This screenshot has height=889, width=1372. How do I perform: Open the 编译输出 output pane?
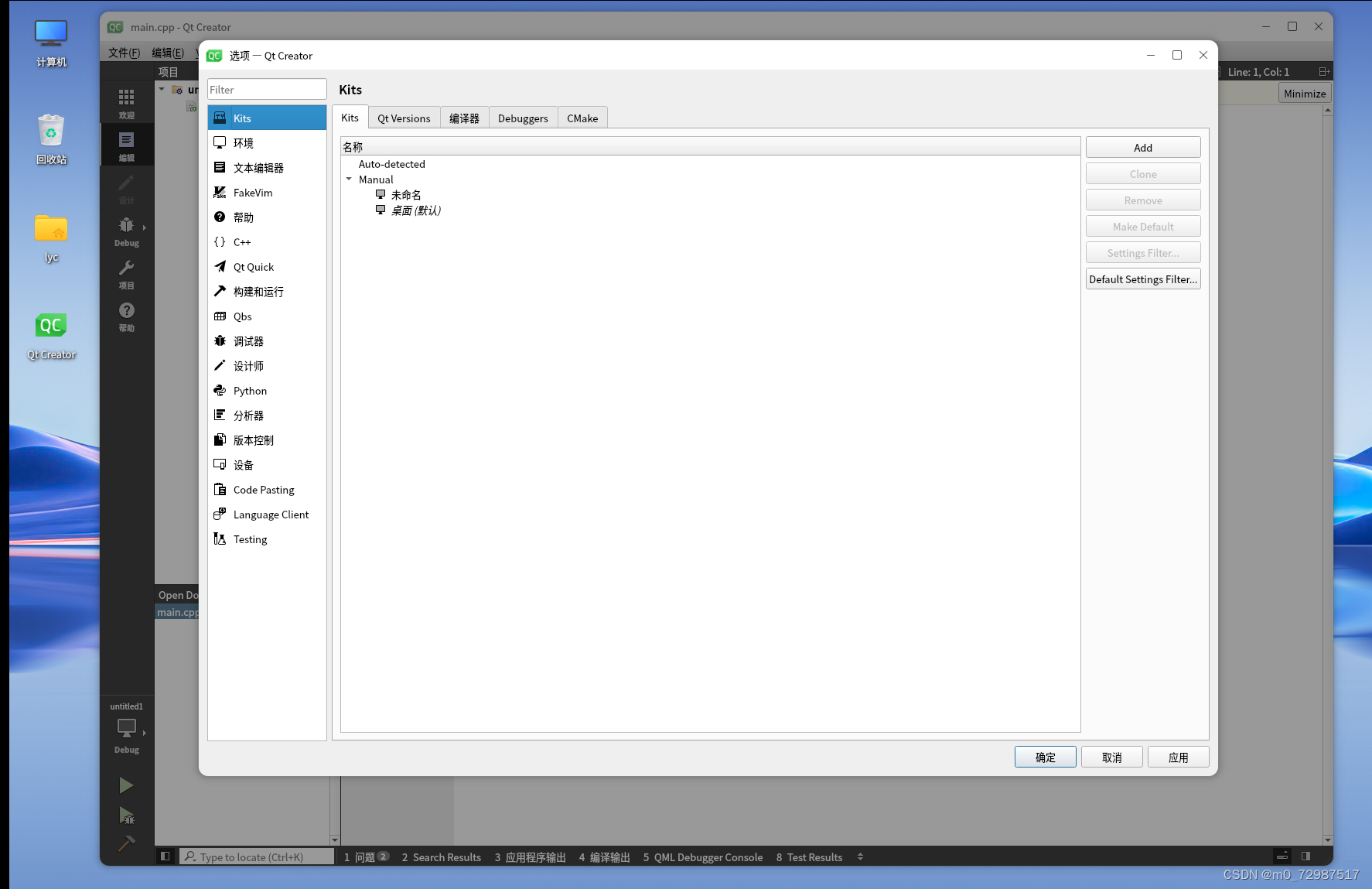point(605,857)
